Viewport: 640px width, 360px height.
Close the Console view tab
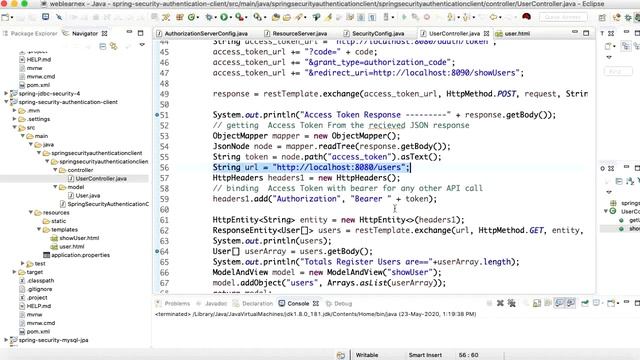[x=316, y=304]
